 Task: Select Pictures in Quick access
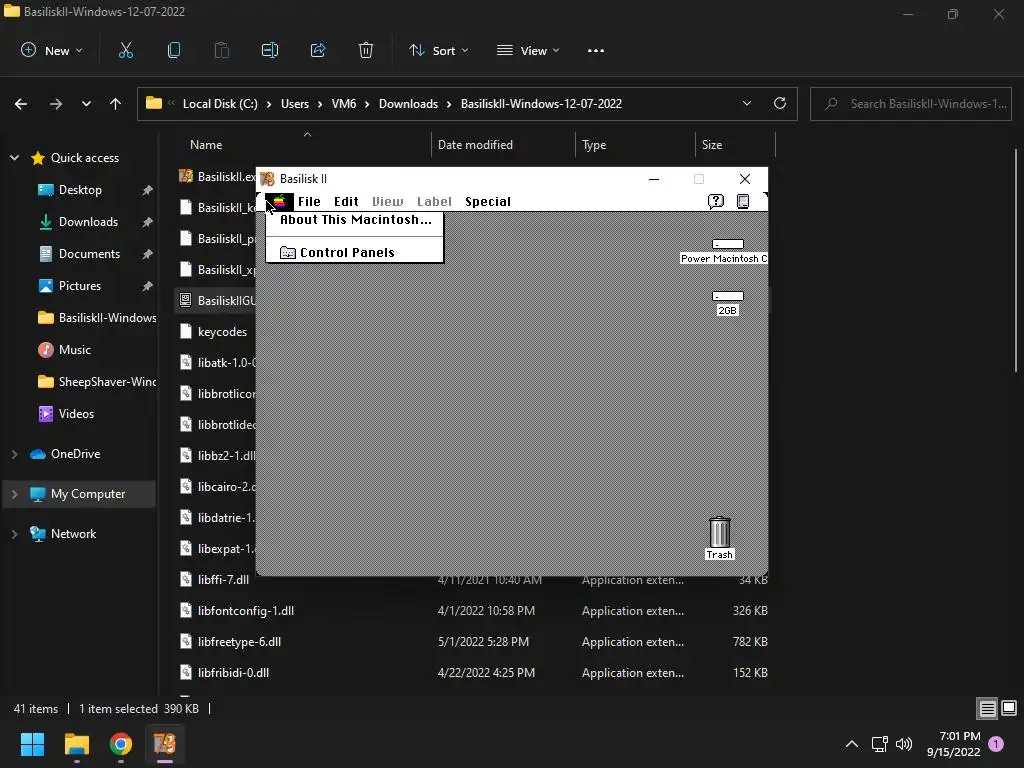tap(80, 286)
